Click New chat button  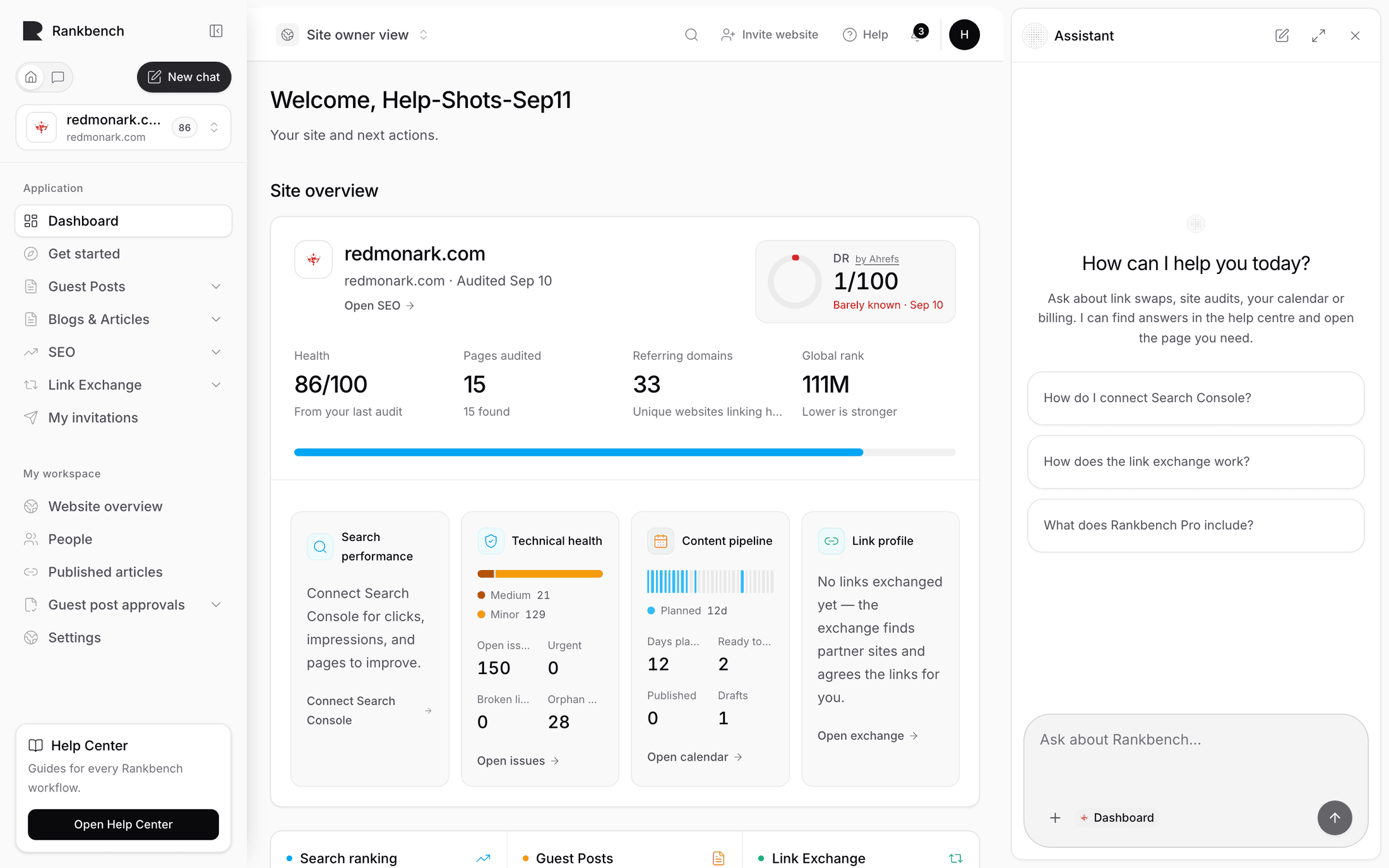tap(184, 77)
